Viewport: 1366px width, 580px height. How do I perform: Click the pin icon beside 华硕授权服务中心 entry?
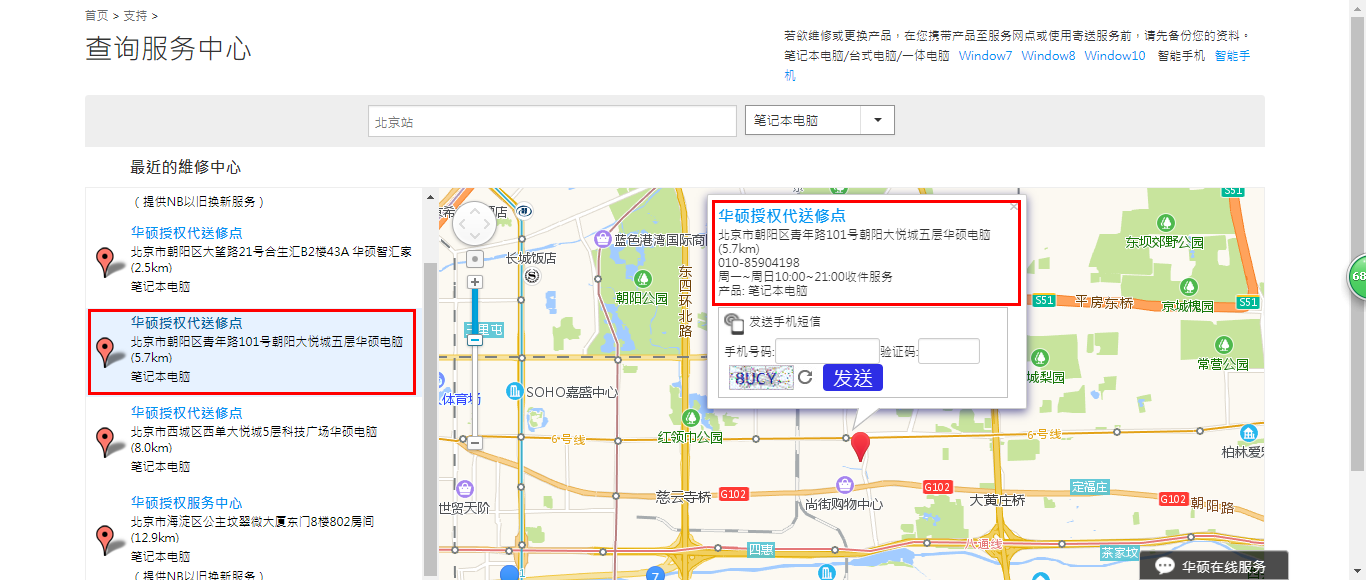pos(105,540)
